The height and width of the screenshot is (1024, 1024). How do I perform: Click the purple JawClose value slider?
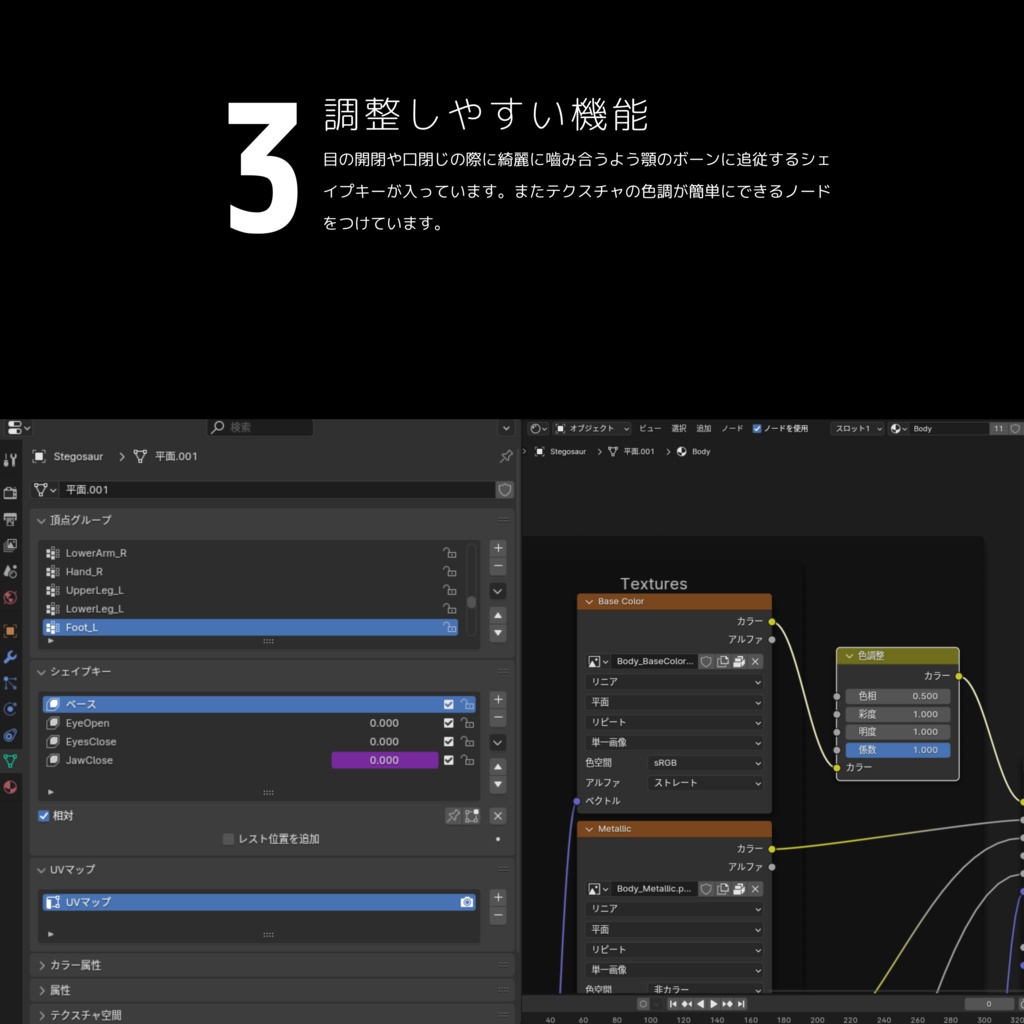385,760
